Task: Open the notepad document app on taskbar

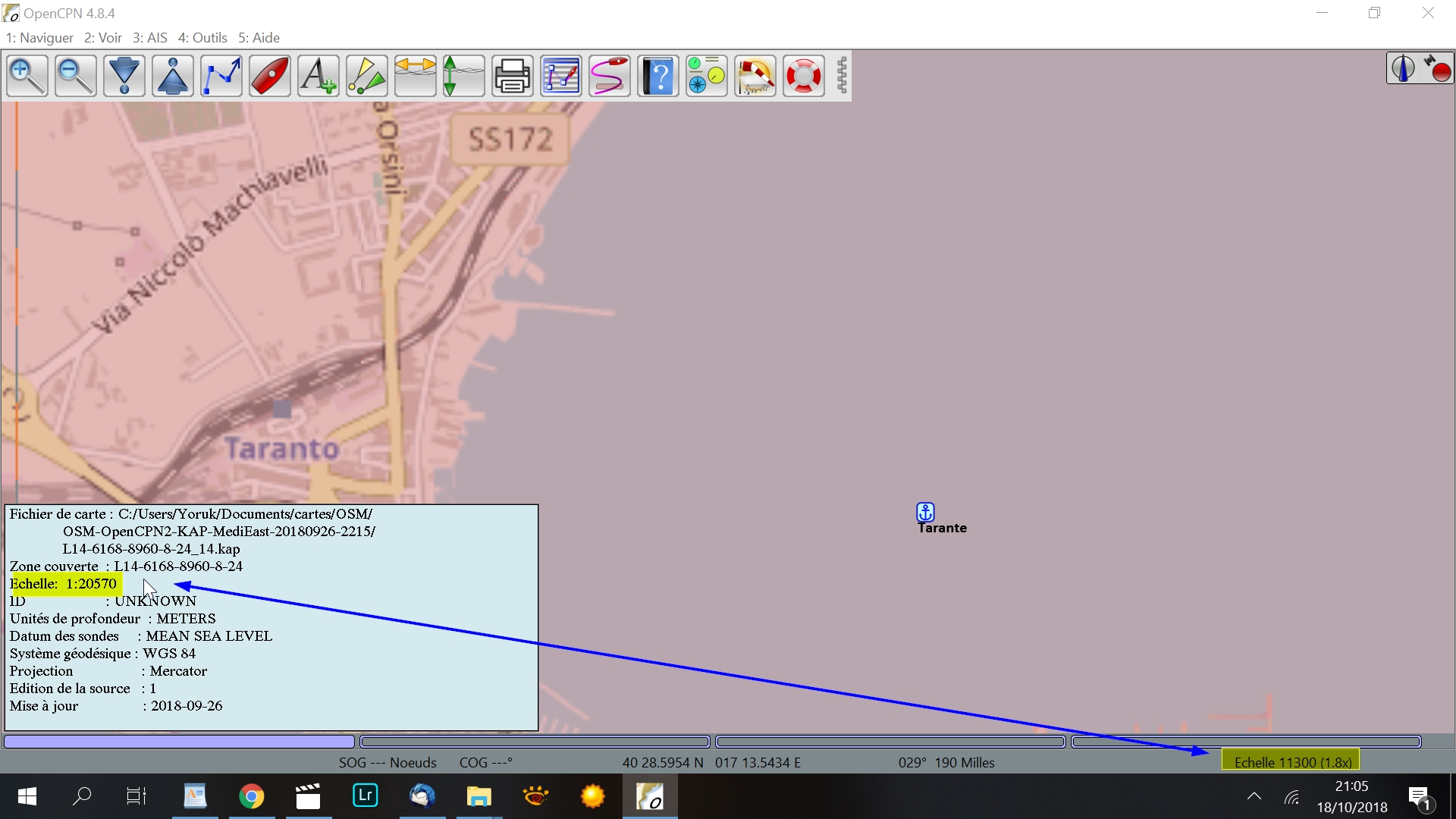Action: pos(195,796)
